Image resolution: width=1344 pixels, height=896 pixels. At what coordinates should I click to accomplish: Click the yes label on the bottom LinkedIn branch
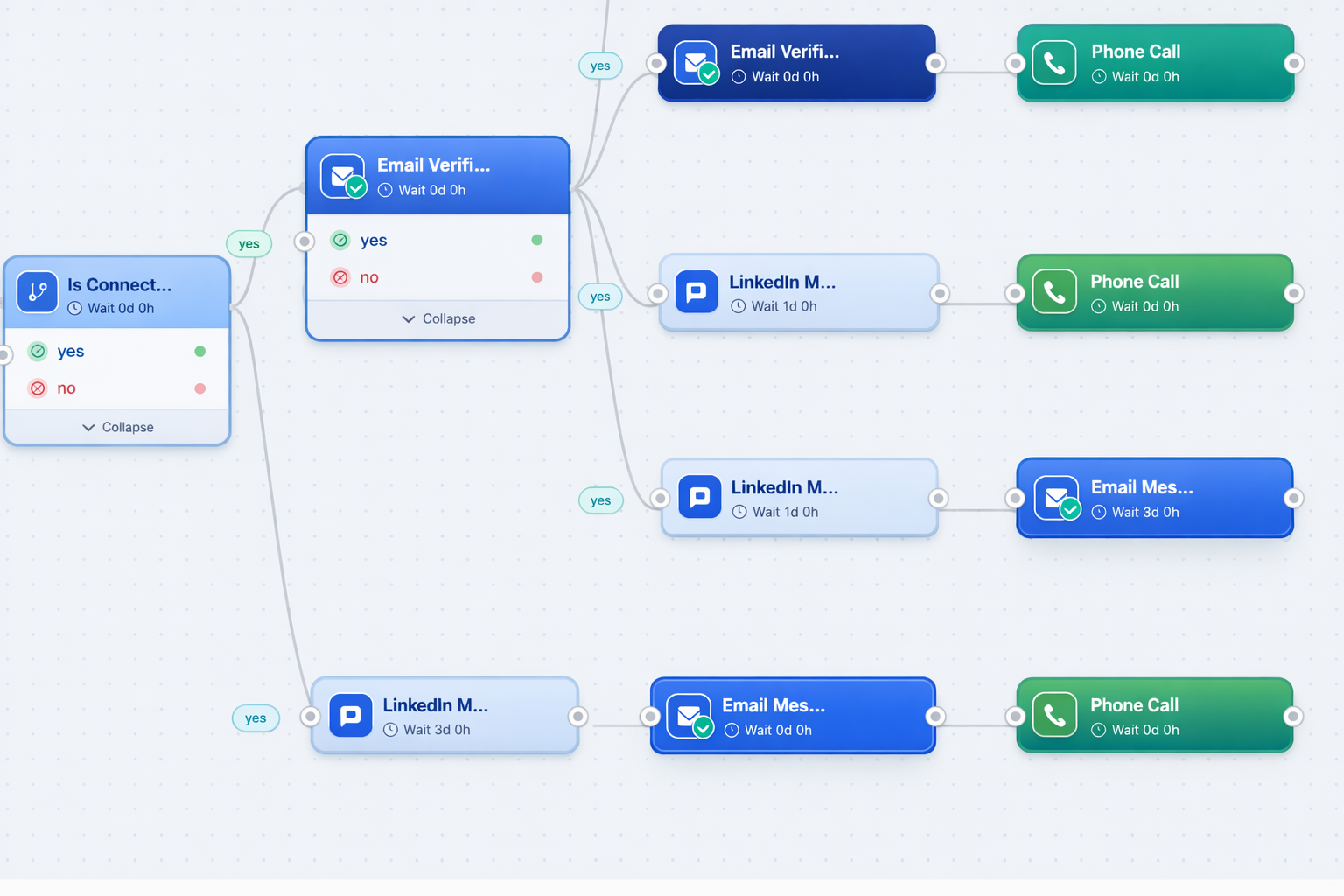(255, 717)
